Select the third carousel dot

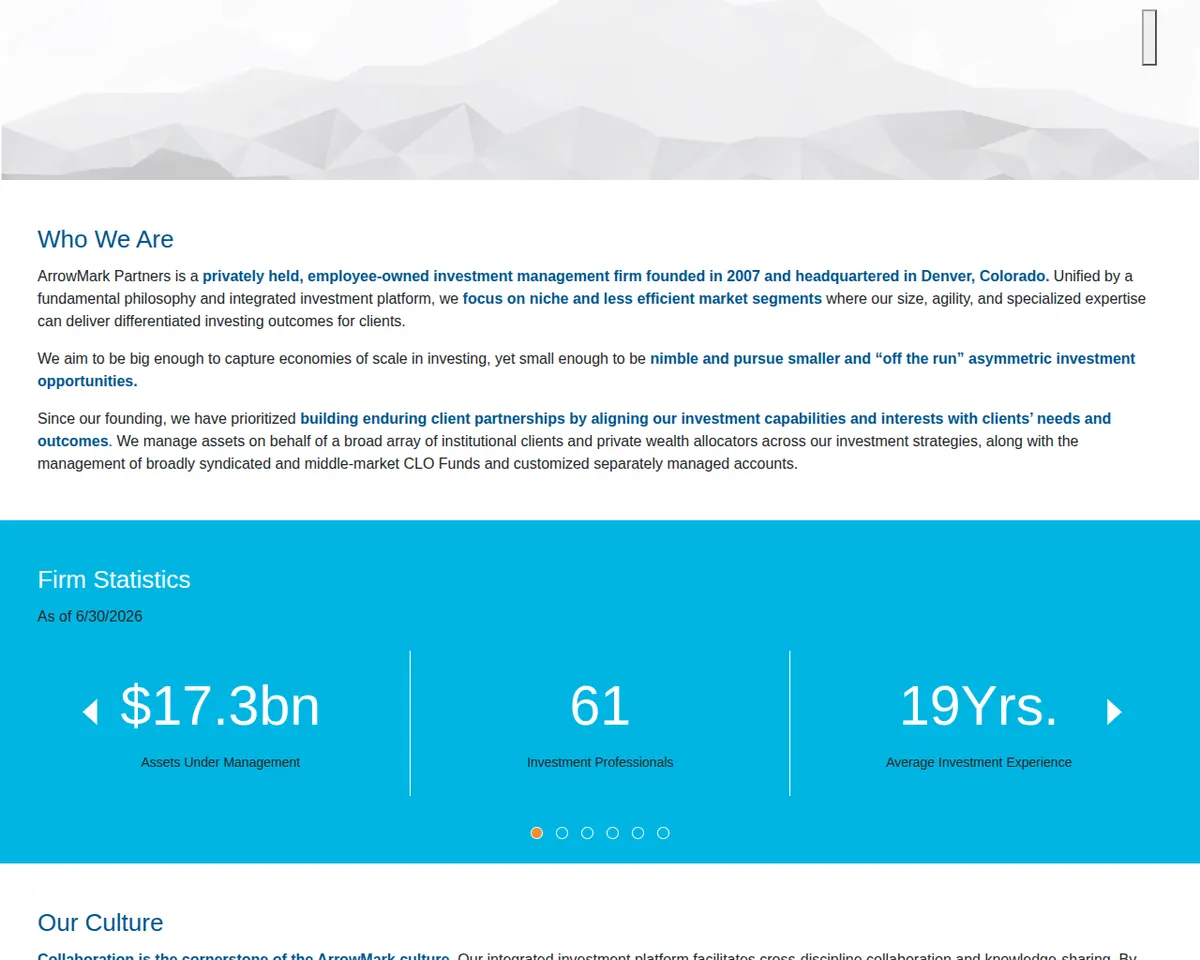587,833
